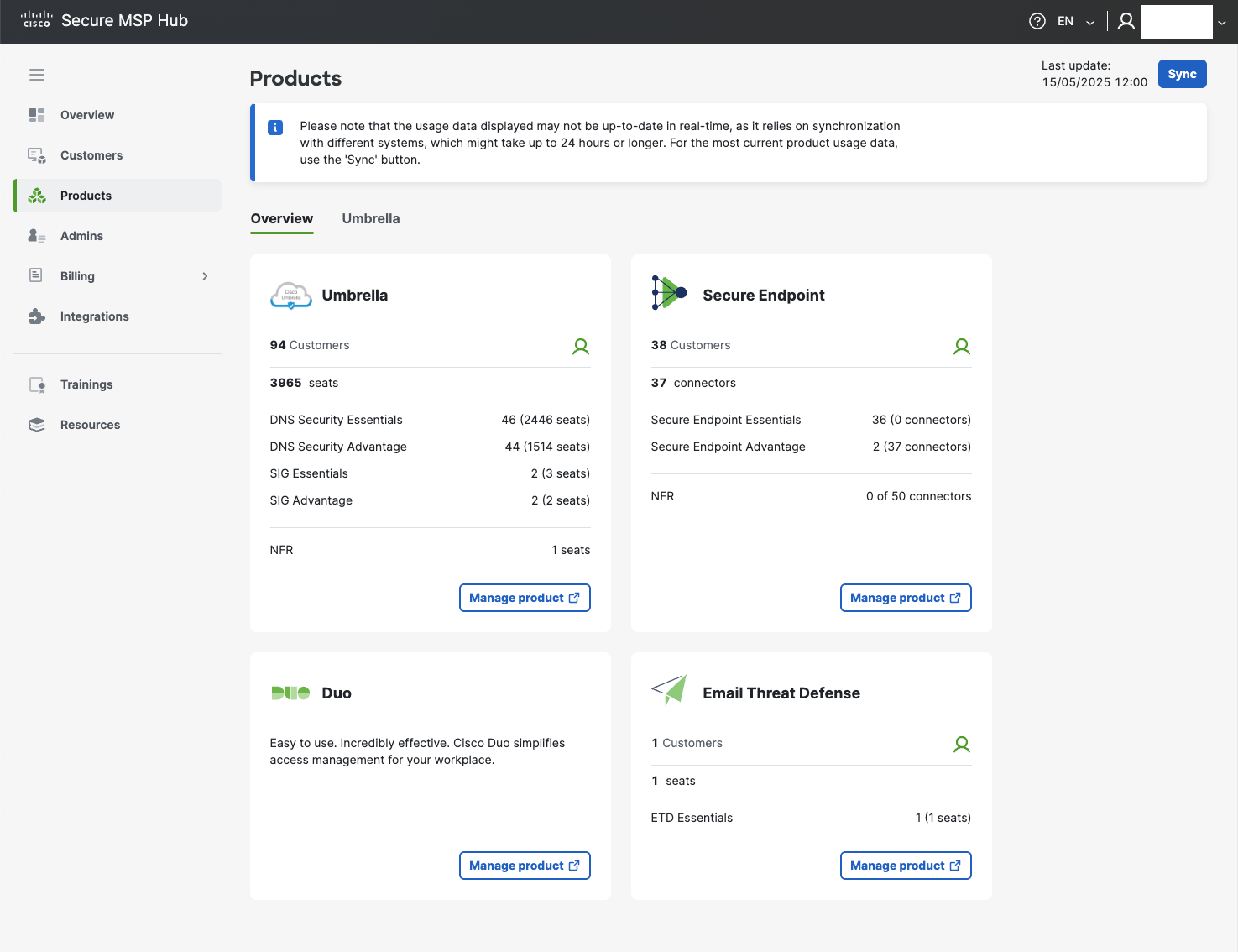Click the Admins icon in sidebar
Screen dimensions: 1238x952
pos(37,236)
